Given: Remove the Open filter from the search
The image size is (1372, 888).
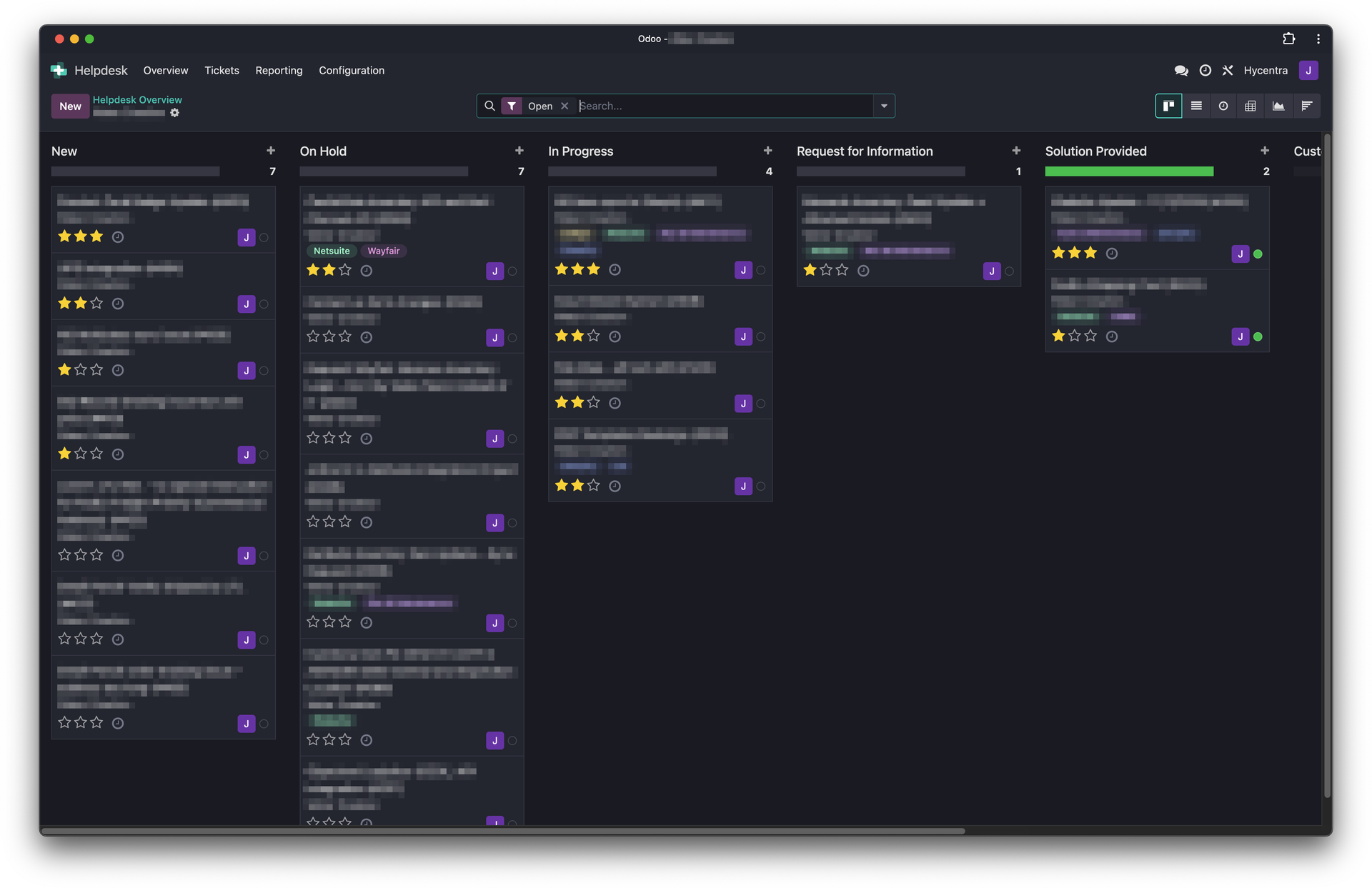Looking at the screenshot, I should point(565,106).
